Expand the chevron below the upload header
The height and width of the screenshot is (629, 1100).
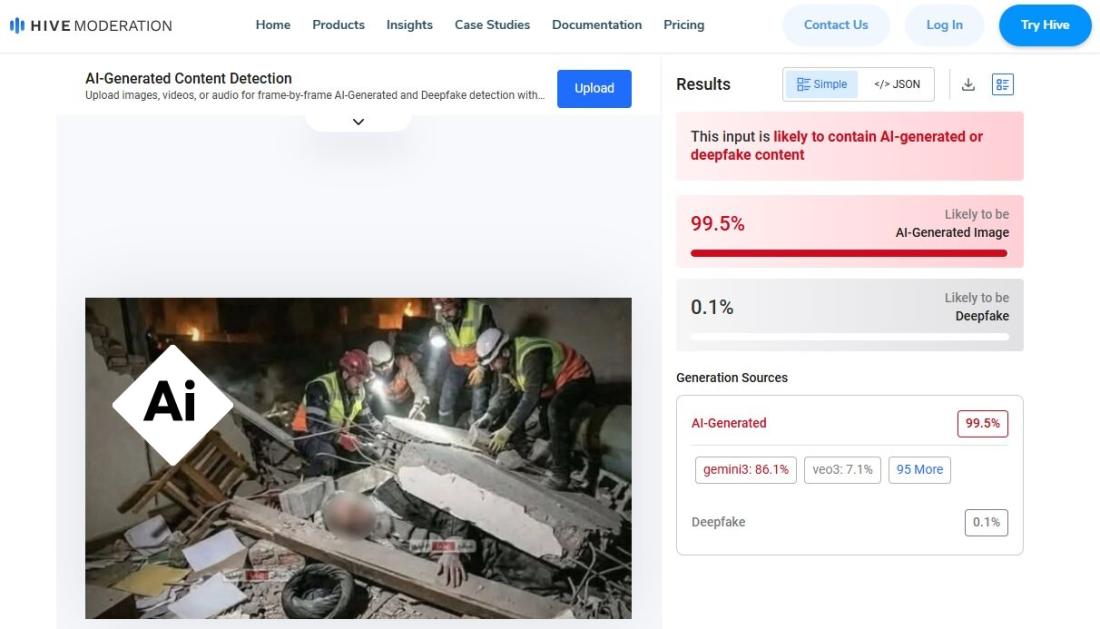point(358,122)
